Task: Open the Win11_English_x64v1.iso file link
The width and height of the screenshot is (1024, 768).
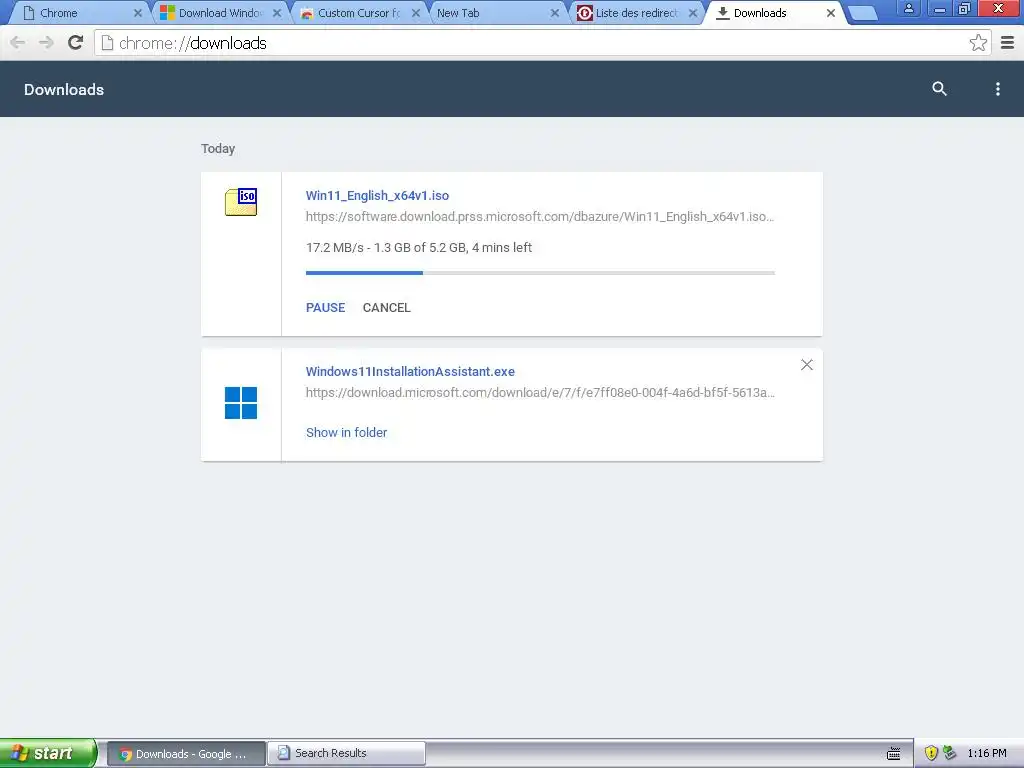Action: 377,195
